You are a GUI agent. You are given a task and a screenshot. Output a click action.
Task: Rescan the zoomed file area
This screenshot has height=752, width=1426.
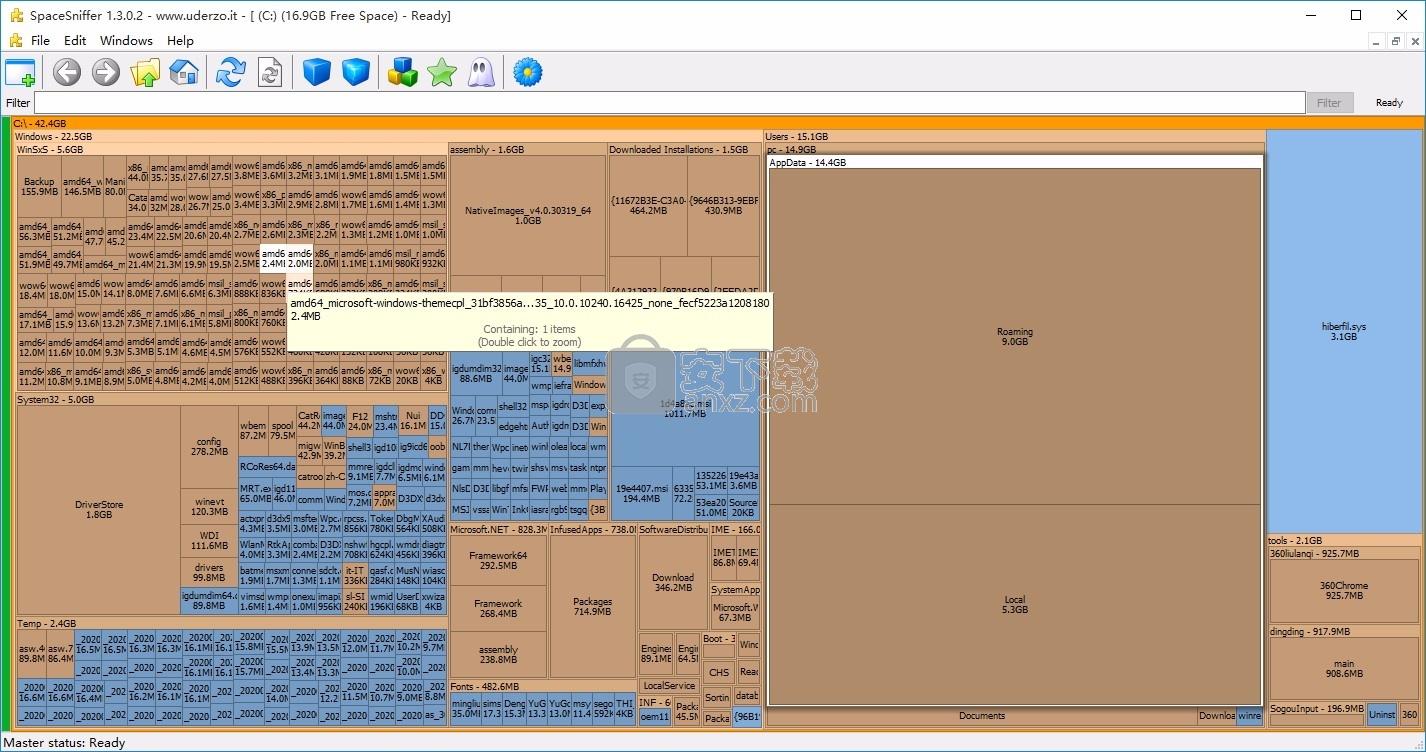(270, 72)
